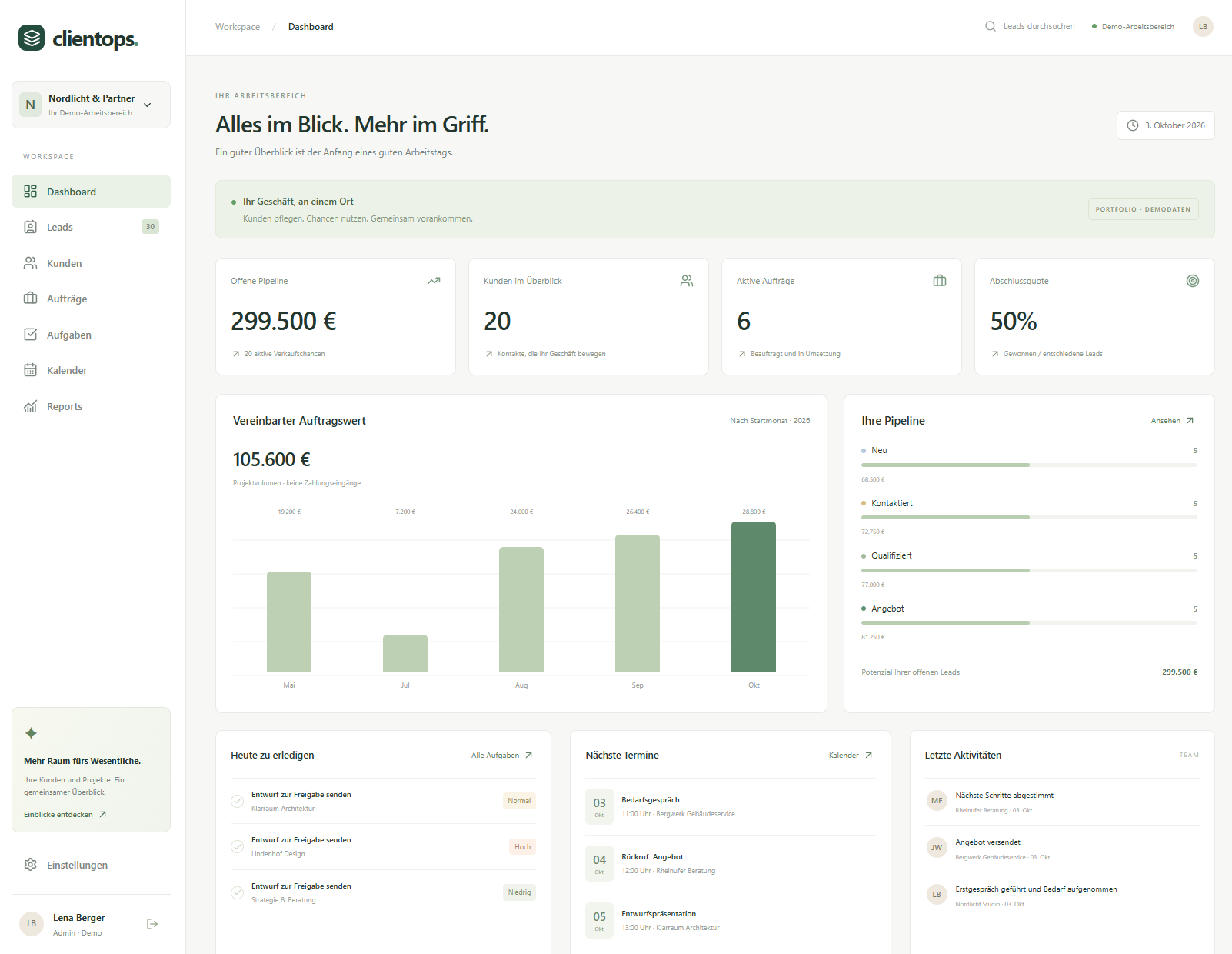This screenshot has height=954, width=1232.
Task: Check off the Klarraum Architektur task
Action: (238, 801)
